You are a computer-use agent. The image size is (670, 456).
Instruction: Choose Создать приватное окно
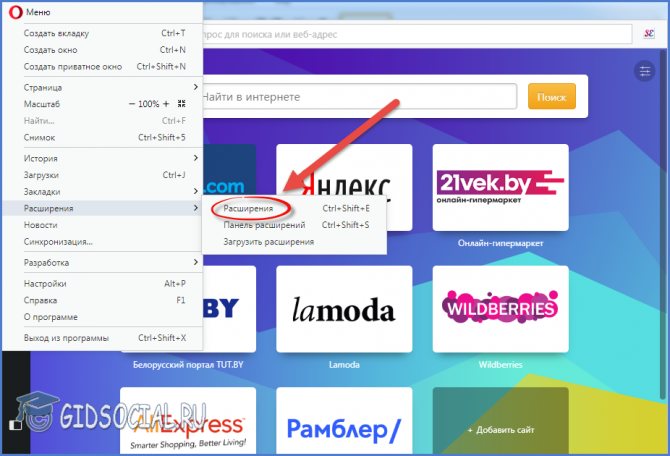[103, 67]
